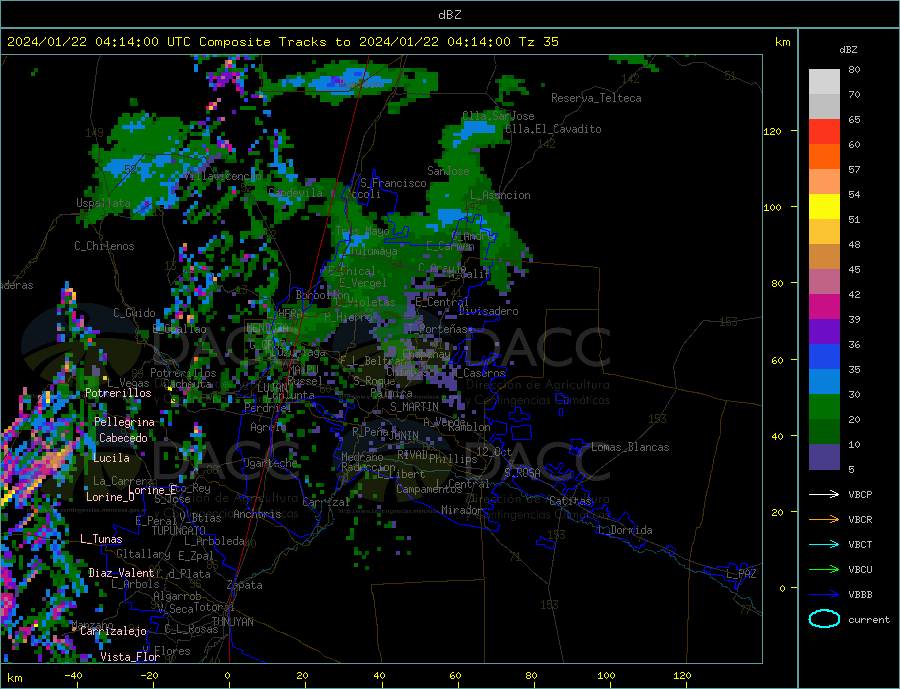Screen dimensions: 900x689
Task: Click the 'Divisadero' map label
Action: (488, 311)
